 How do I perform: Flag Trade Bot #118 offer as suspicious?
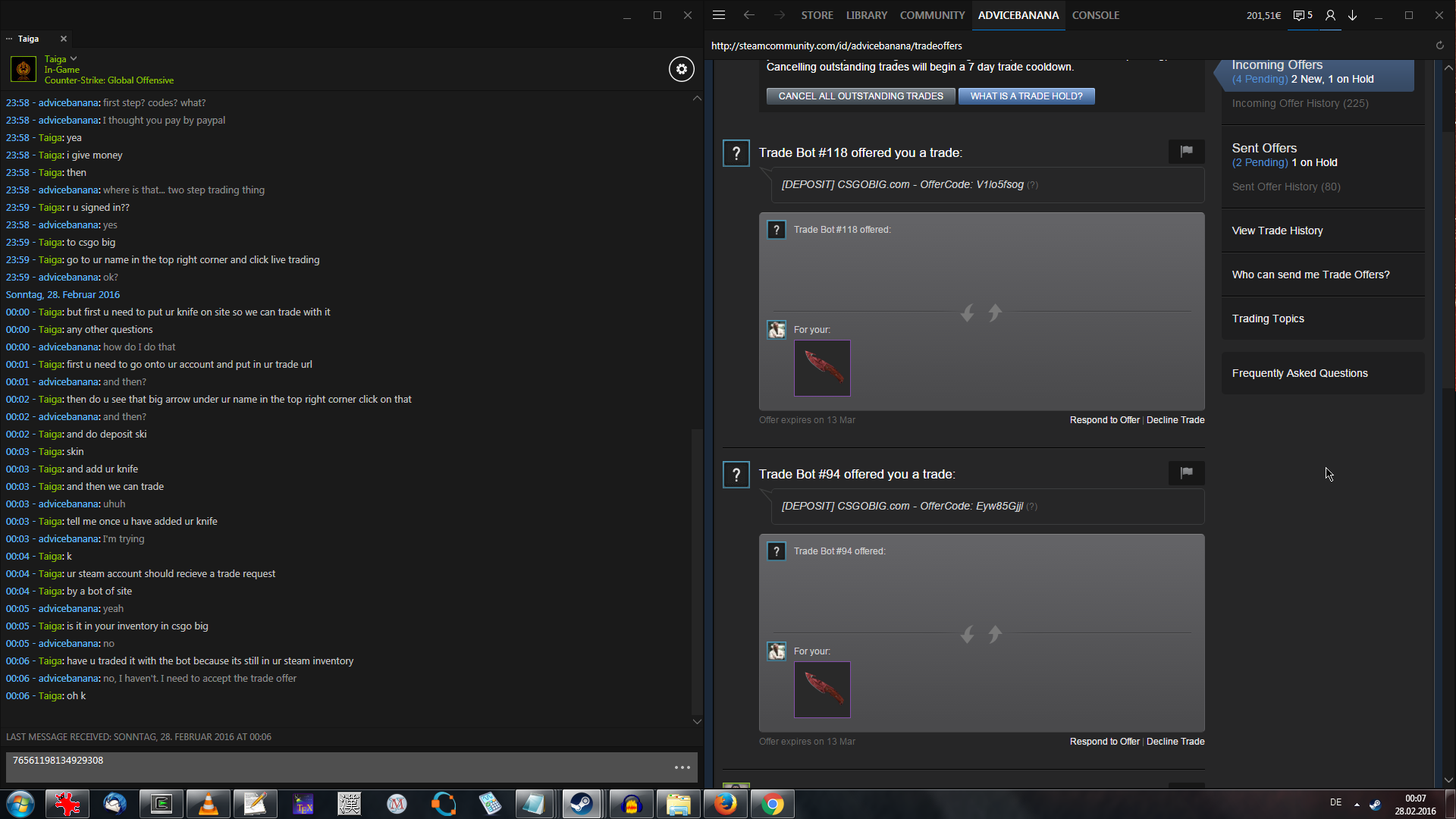[1186, 151]
